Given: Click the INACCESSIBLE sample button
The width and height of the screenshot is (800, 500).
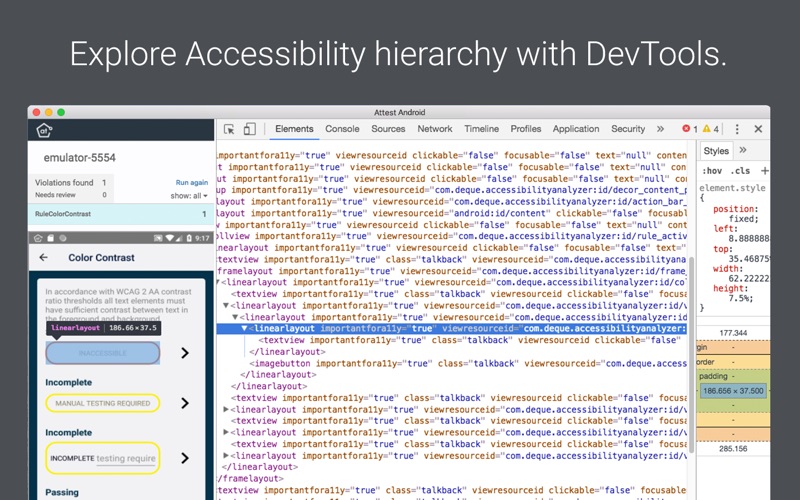Looking at the screenshot, I should coord(103,353).
